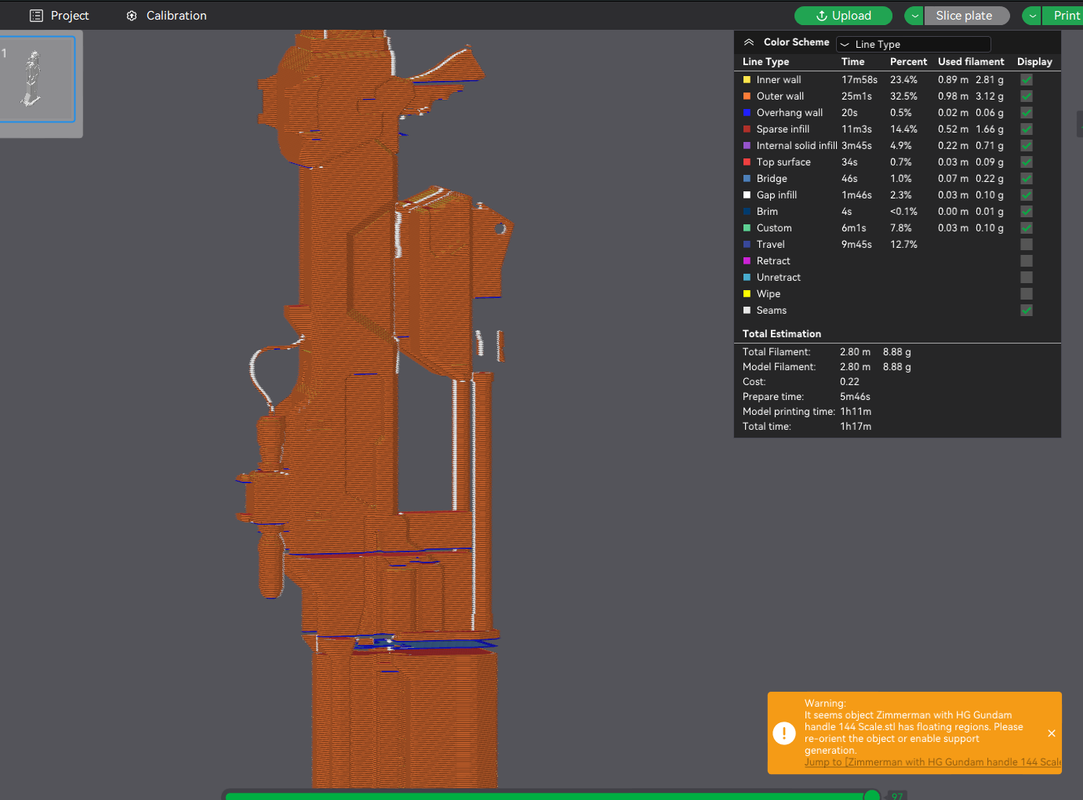1083x800 pixels.
Task: Click the Calibration gear icon
Action: tap(131, 15)
